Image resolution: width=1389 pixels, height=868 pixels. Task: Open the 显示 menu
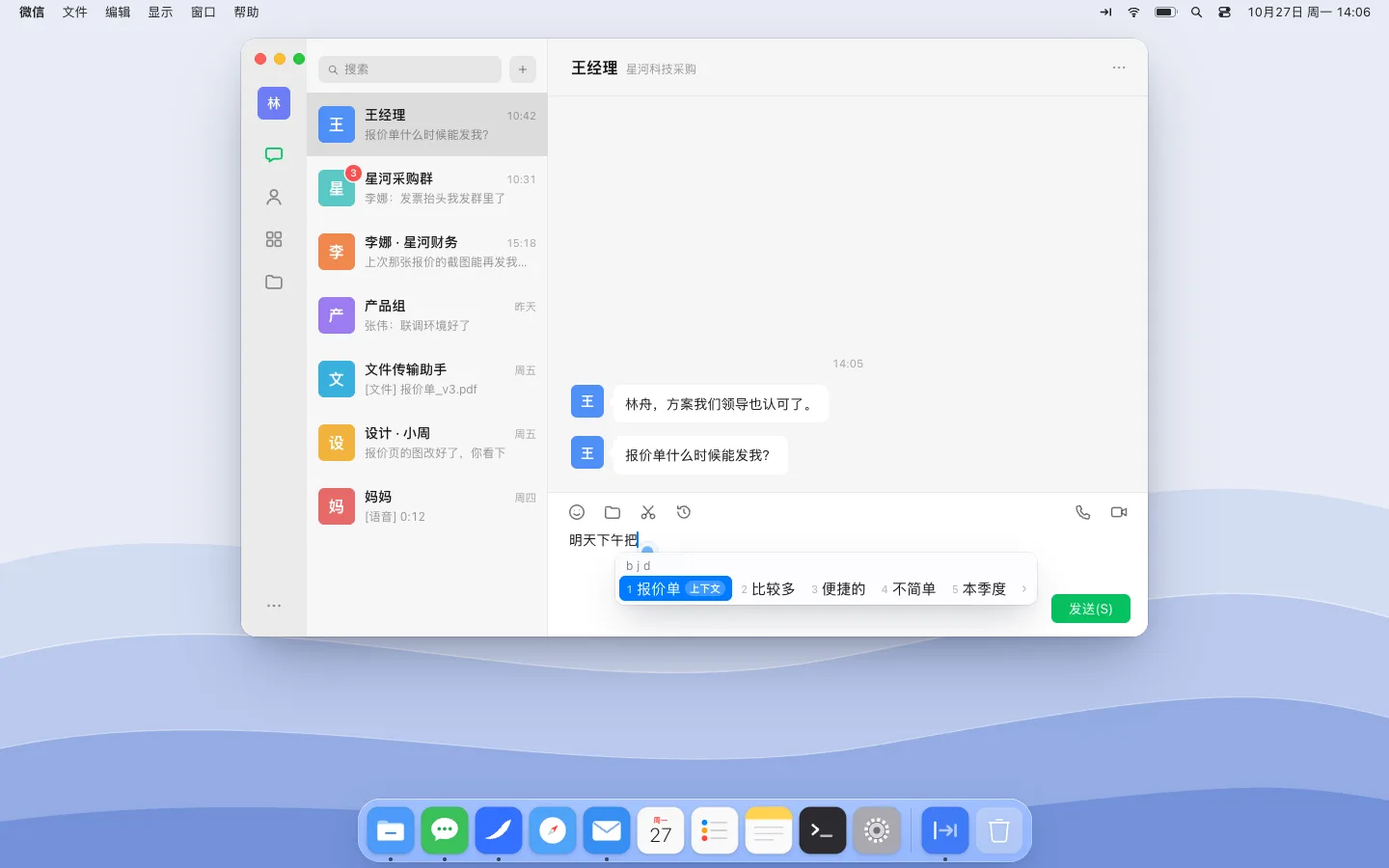pos(160,13)
